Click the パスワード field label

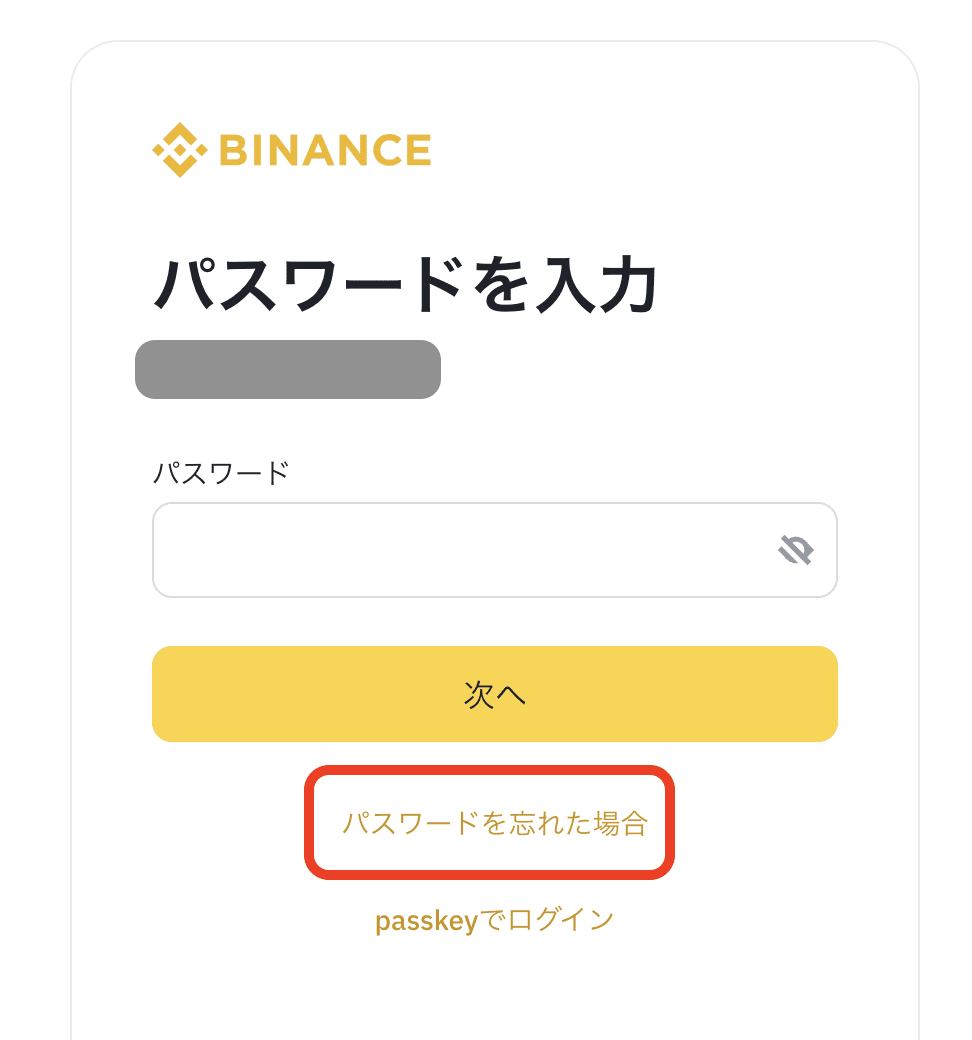coord(222,474)
